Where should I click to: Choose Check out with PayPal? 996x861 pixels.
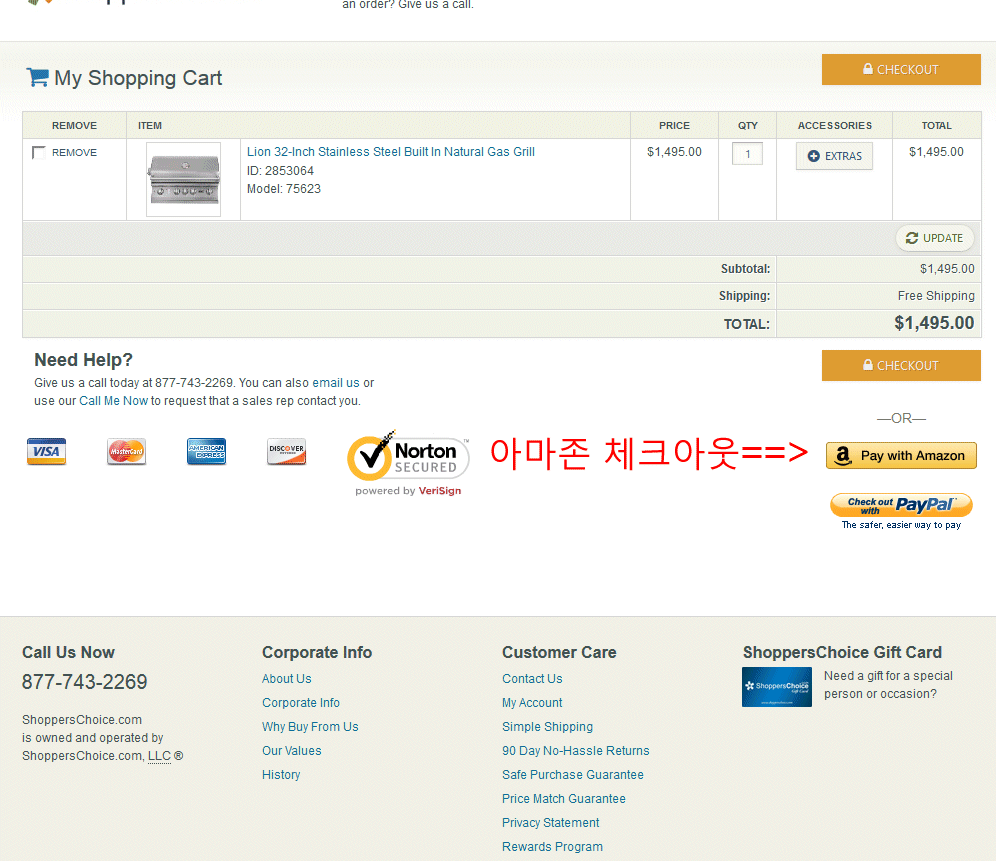click(901, 506)
